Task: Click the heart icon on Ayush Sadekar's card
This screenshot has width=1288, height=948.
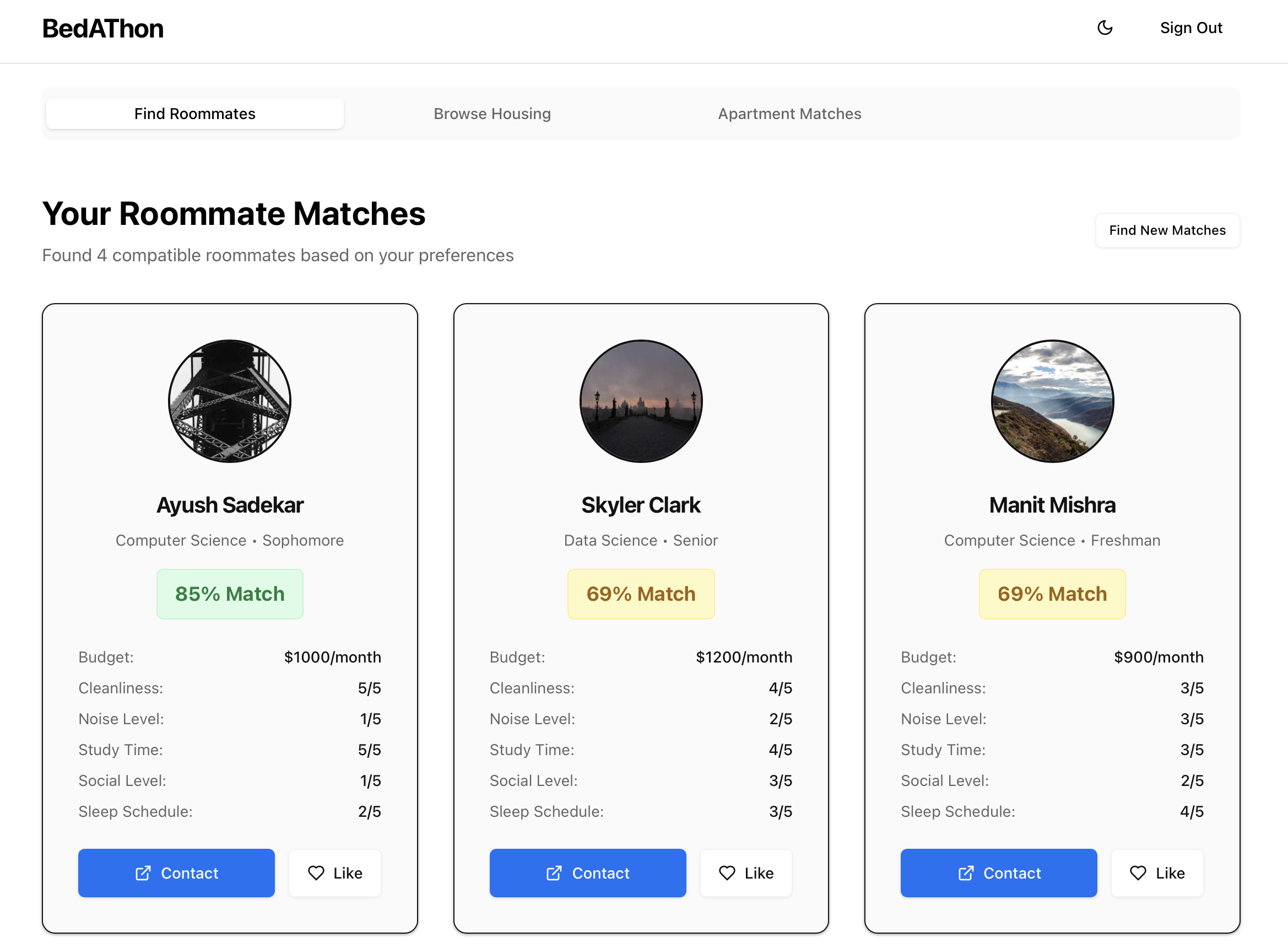Action: point(316,873)
